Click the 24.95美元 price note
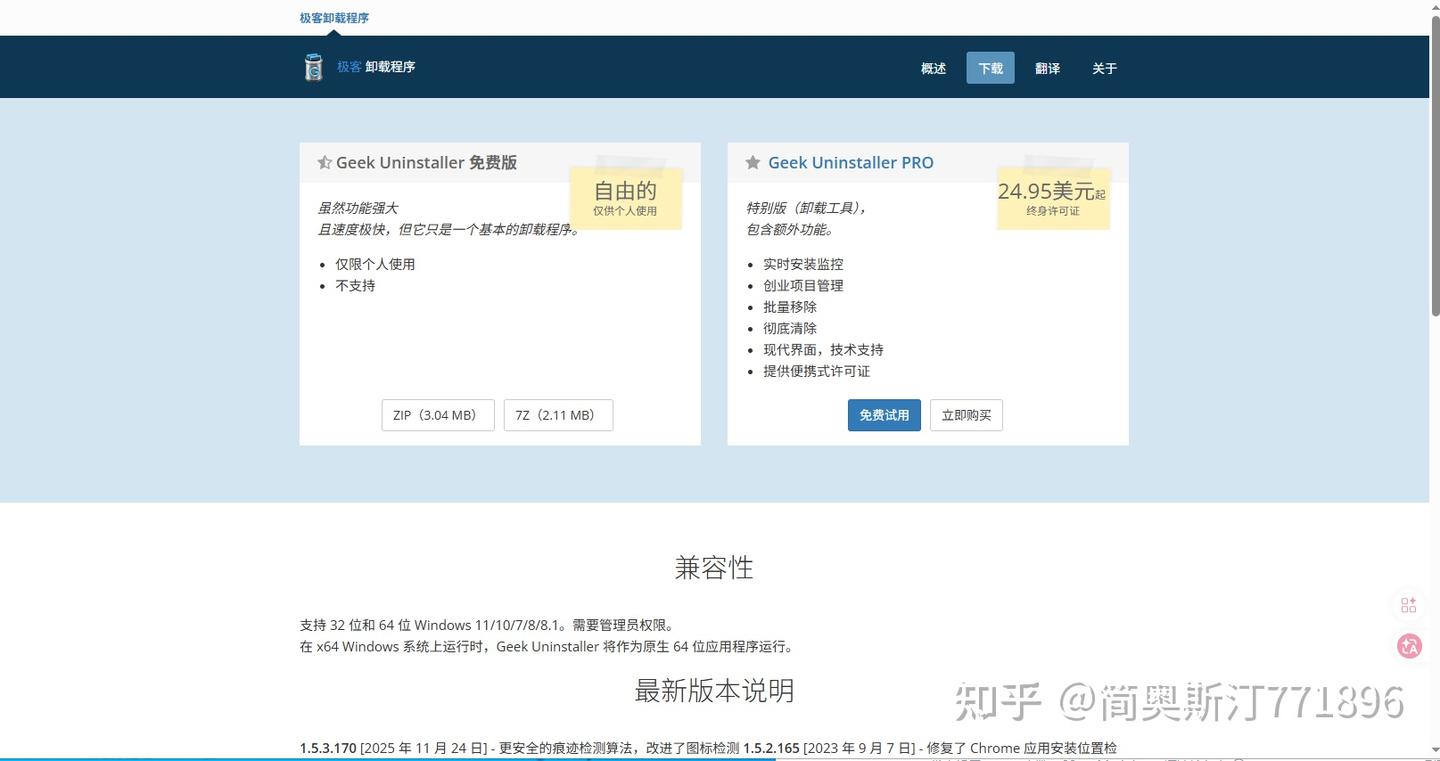This screenshot has width=1440, height=761. click(x=1053, y=198)
